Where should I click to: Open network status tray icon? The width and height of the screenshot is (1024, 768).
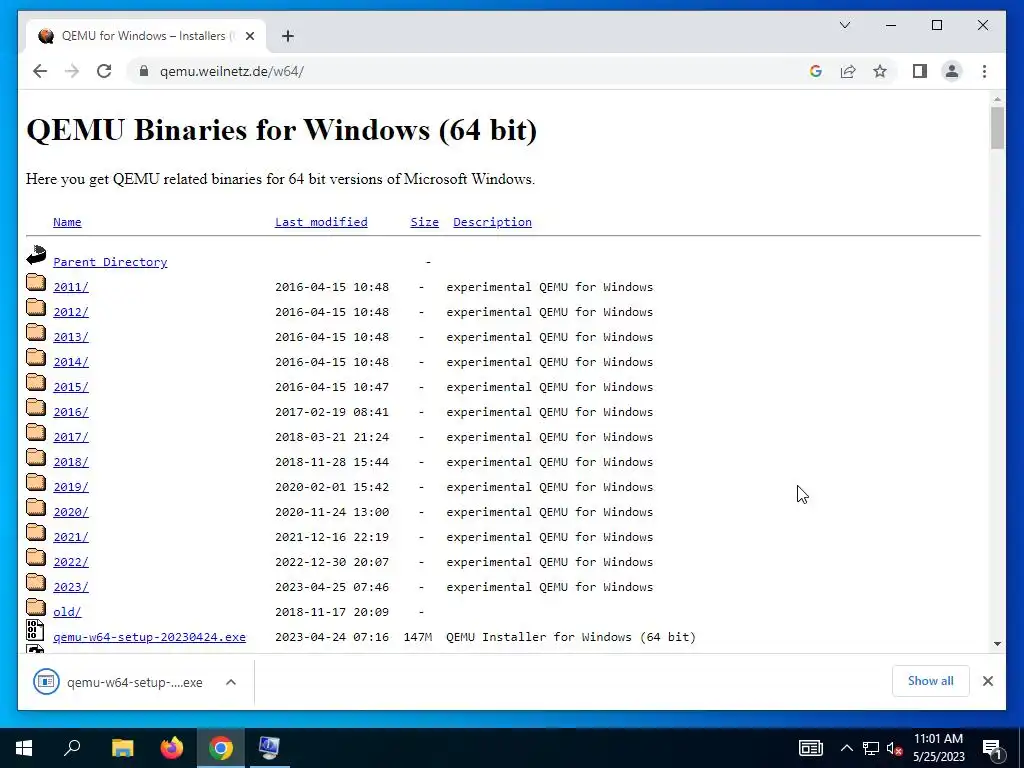tap(871, 748)
